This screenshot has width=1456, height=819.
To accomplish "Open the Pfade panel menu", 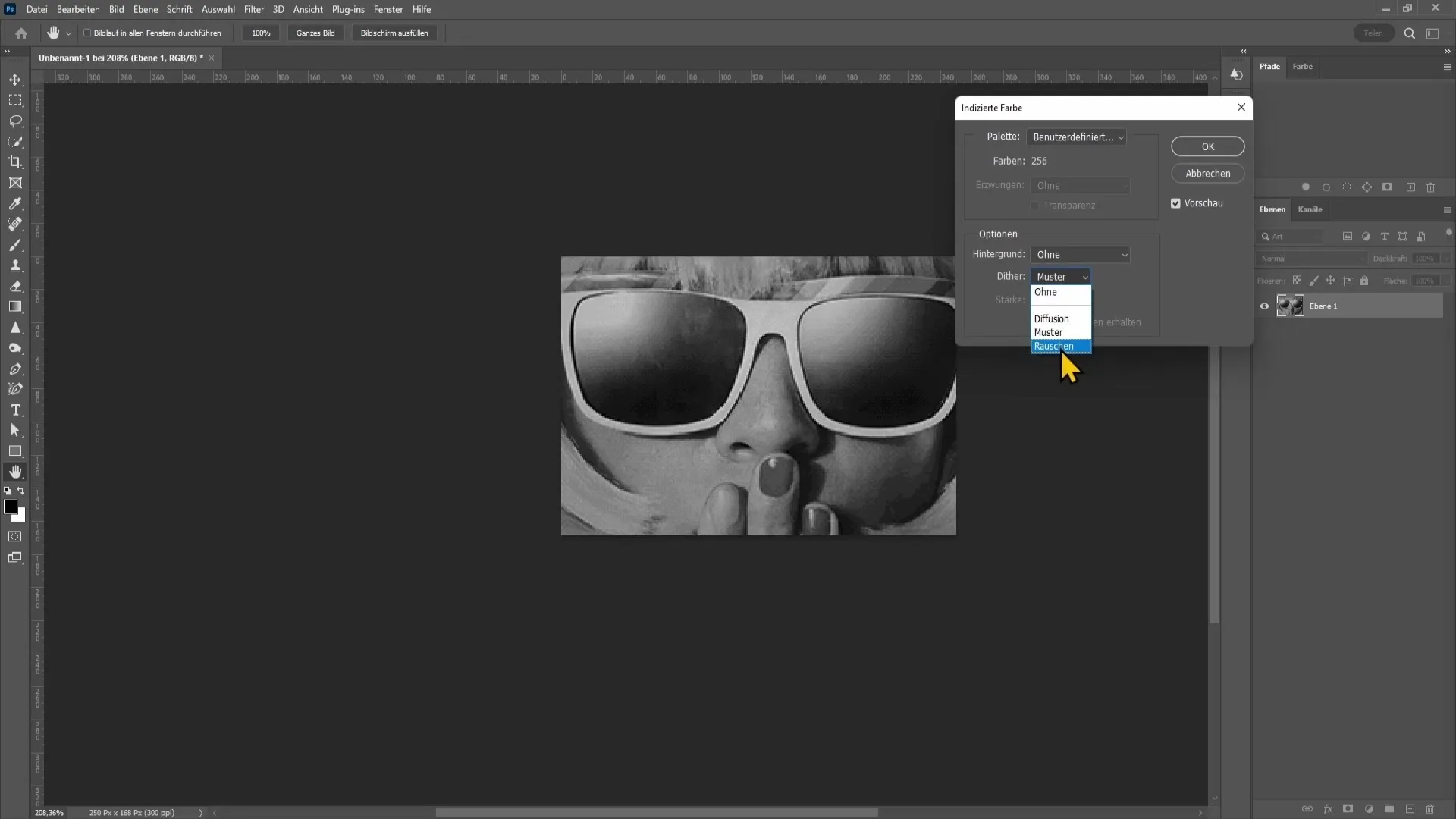I will 1447,67.
